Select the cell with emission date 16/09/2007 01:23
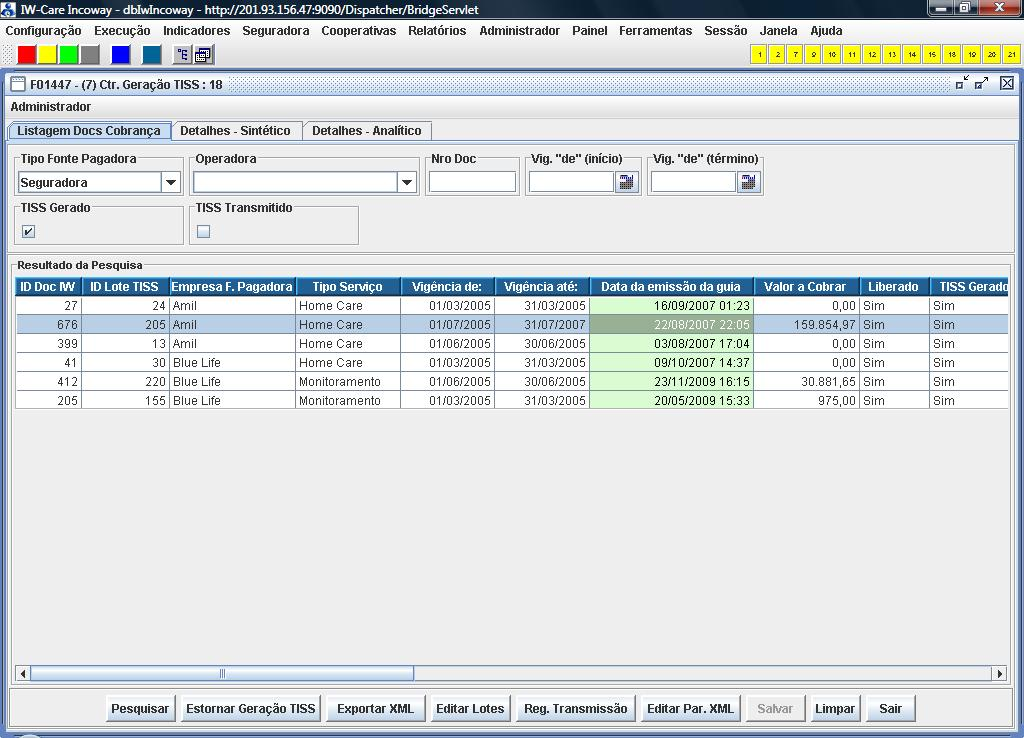Image resolution: width=1024 pixels, height=738 pixels. (671, 306)
